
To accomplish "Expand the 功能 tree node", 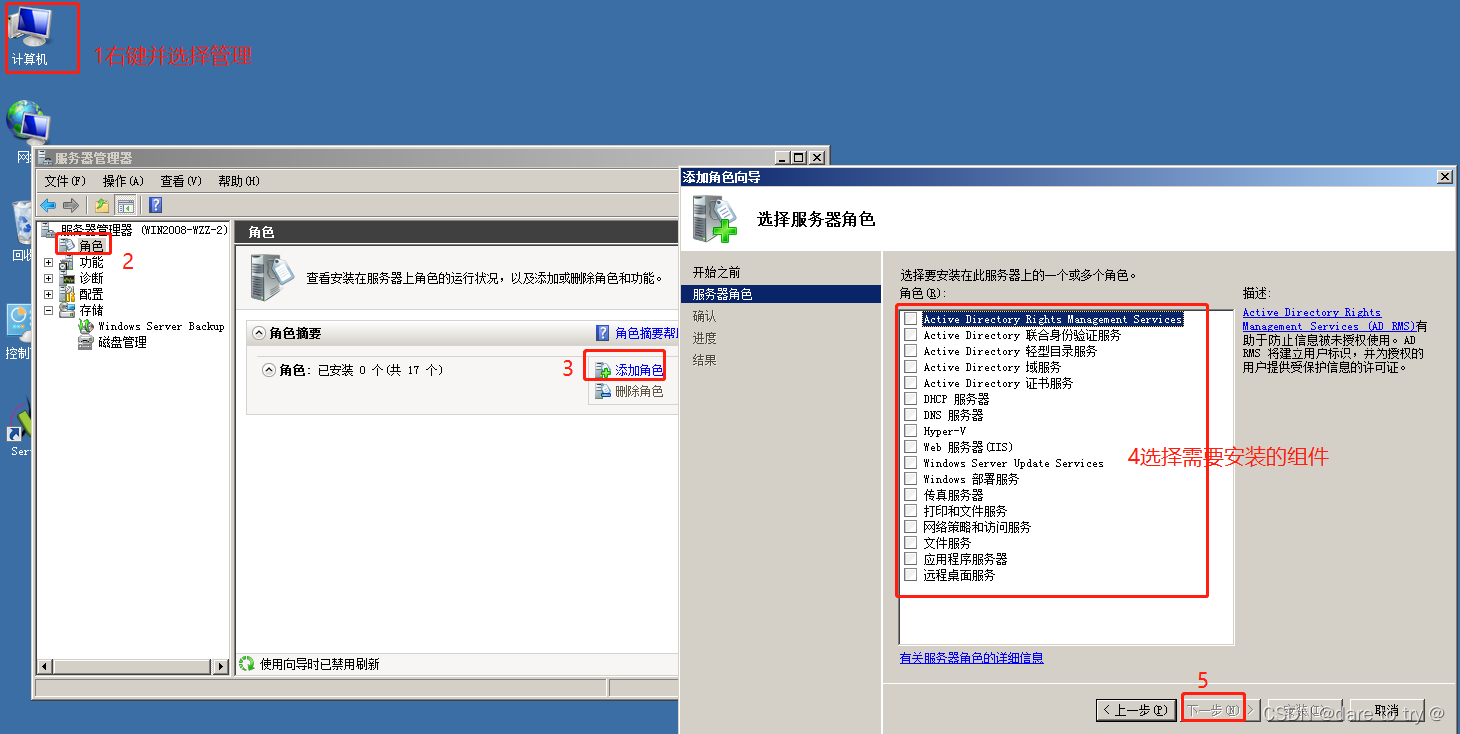I will 48,263.
